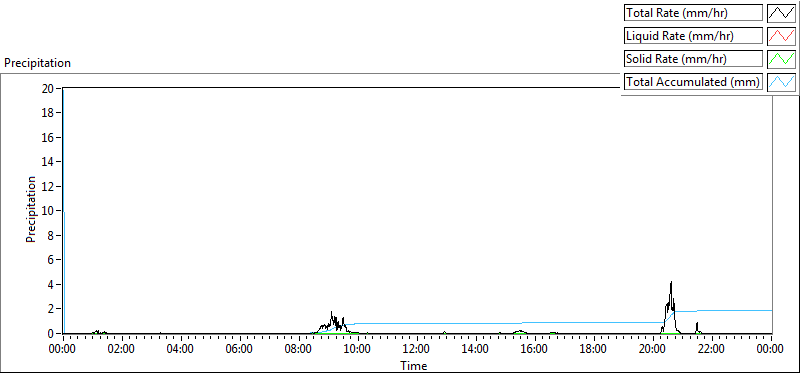800x373 pixels.
Task: Click the x-axis time label 02:00
Action: click(121, 349)
